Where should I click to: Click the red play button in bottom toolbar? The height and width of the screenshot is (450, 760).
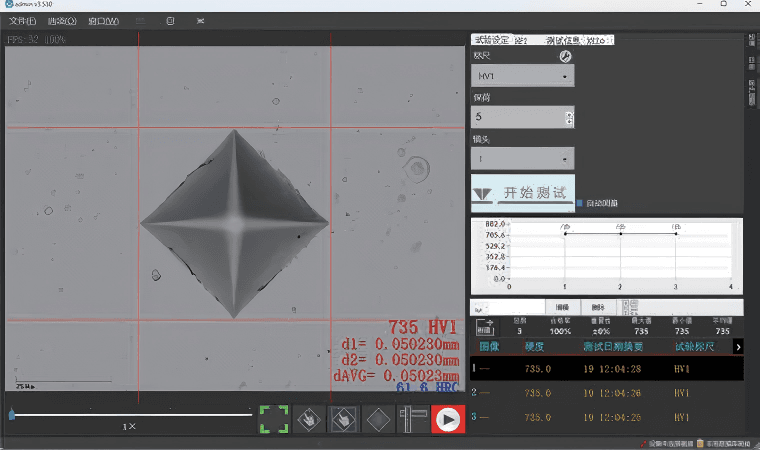click(x=448, y=420)
